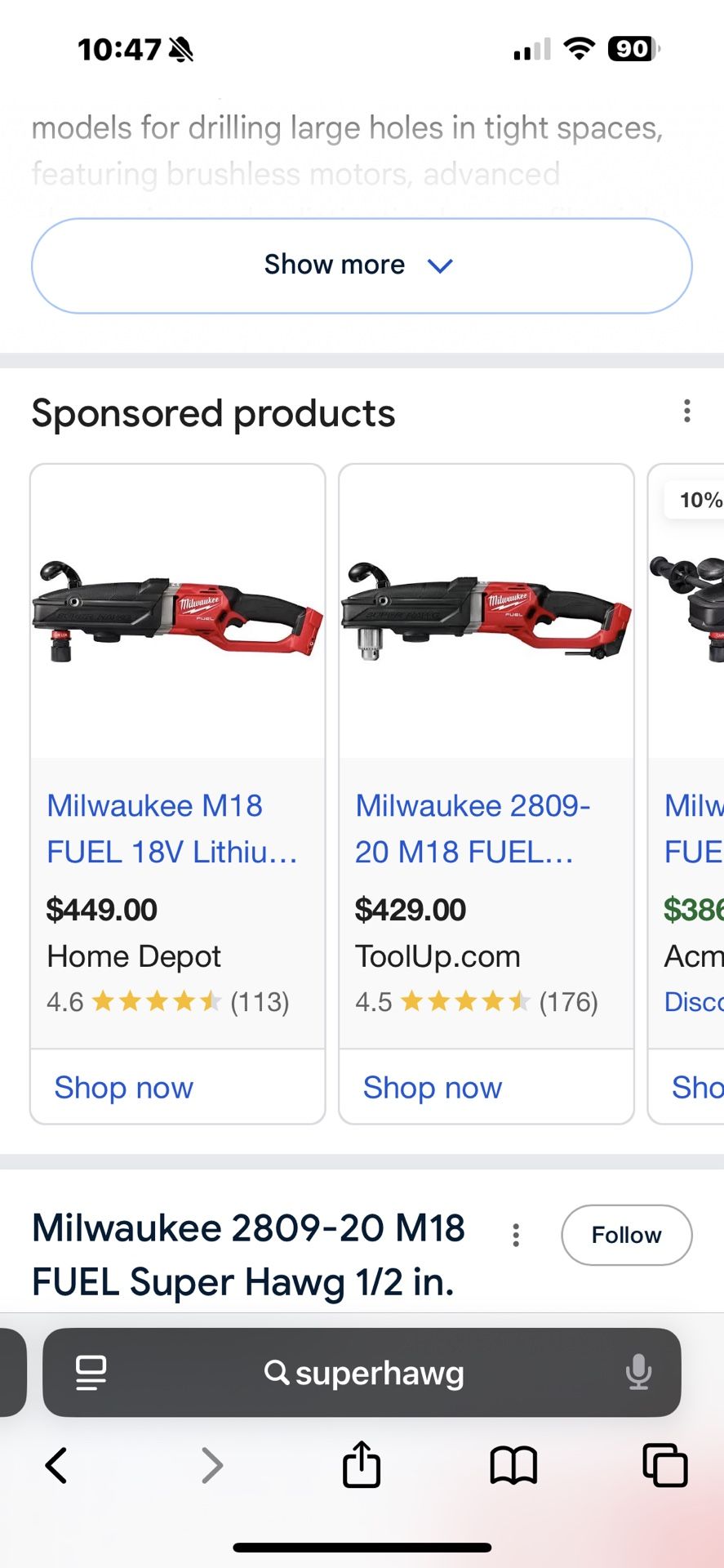Tap the Safari back arrow

coord(56,1465)
